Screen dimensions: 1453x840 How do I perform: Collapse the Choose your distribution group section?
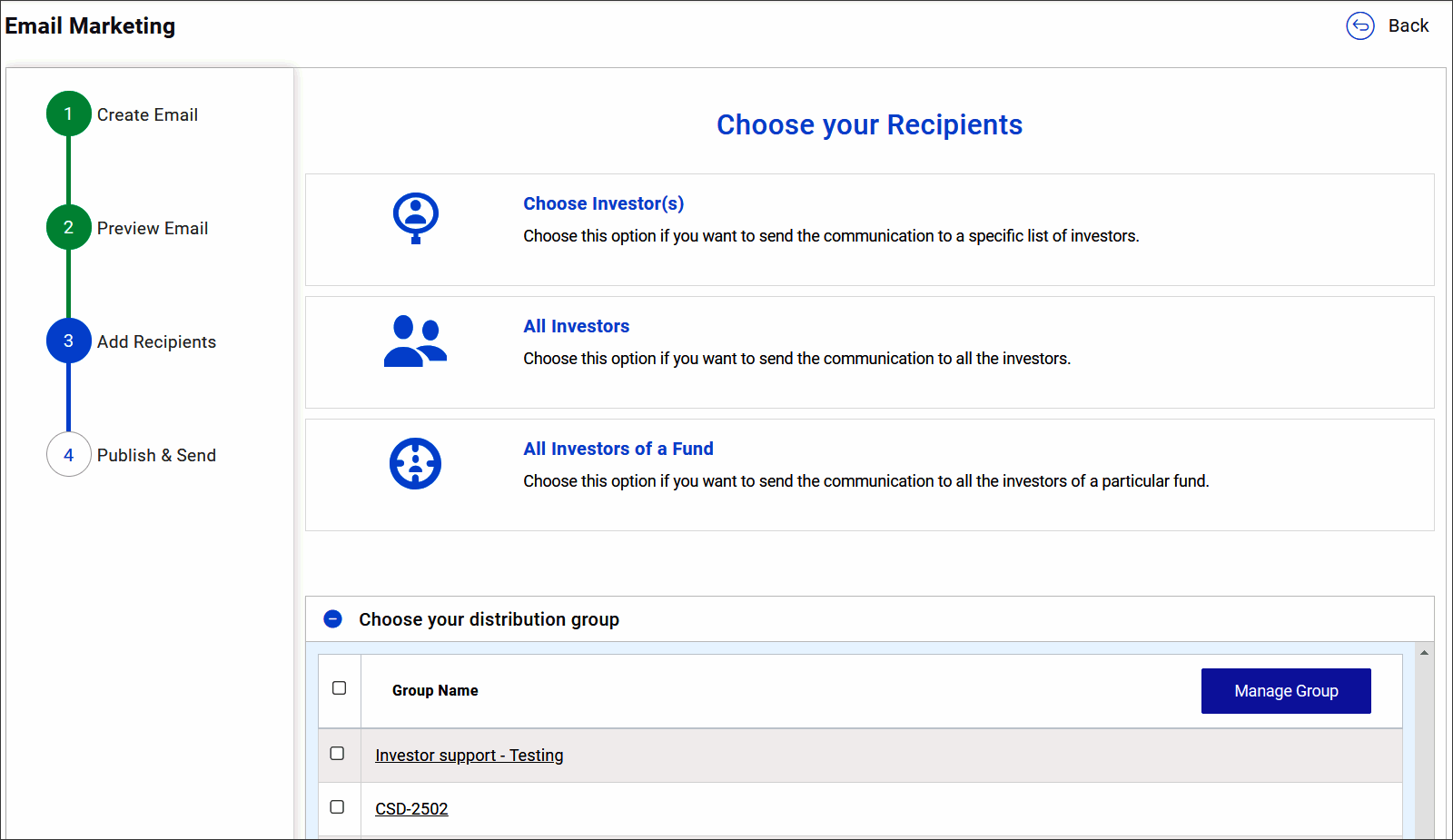[332, 618]
